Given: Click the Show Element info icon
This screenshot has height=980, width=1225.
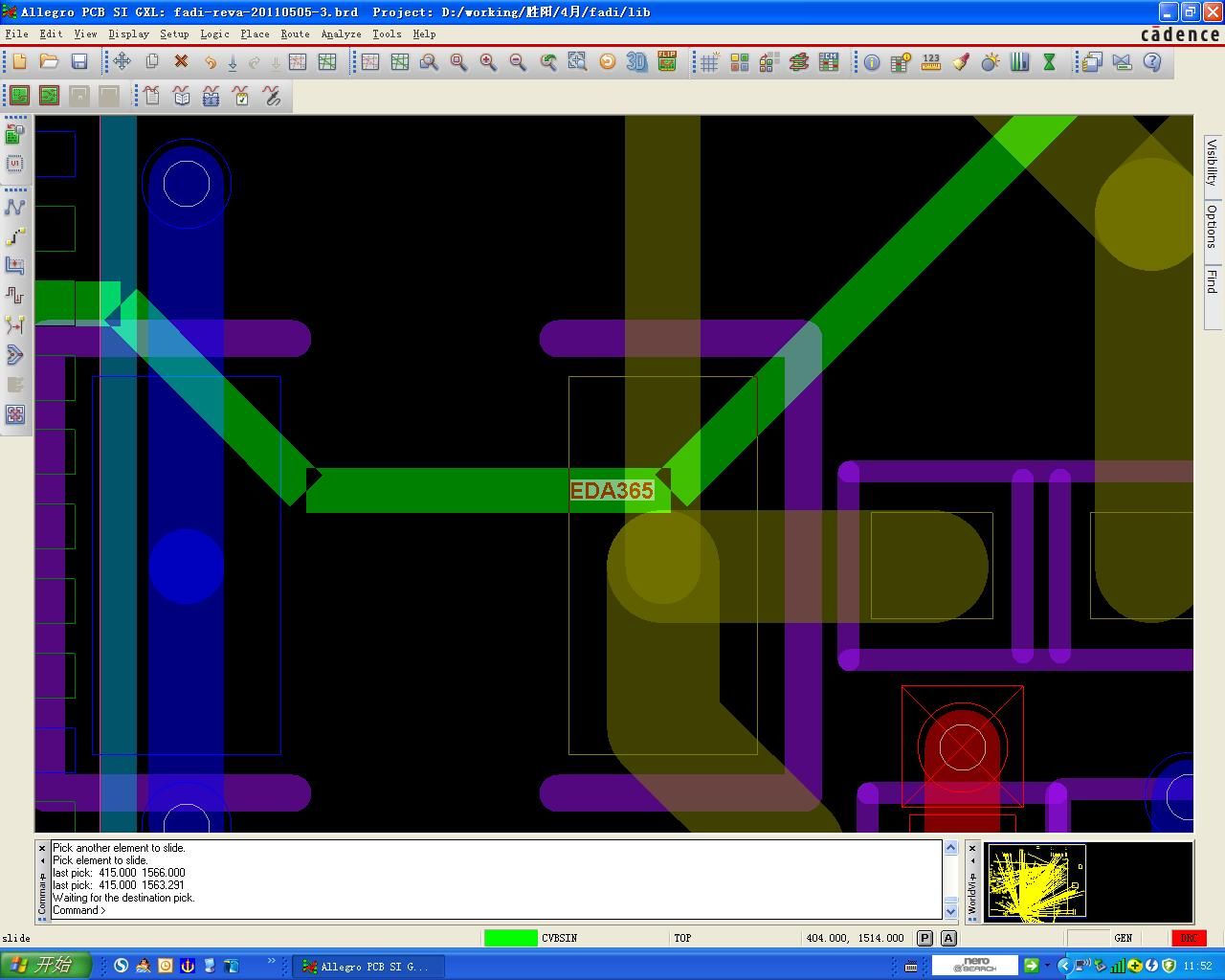Looking at the screenshot, I should pos(872,62).
